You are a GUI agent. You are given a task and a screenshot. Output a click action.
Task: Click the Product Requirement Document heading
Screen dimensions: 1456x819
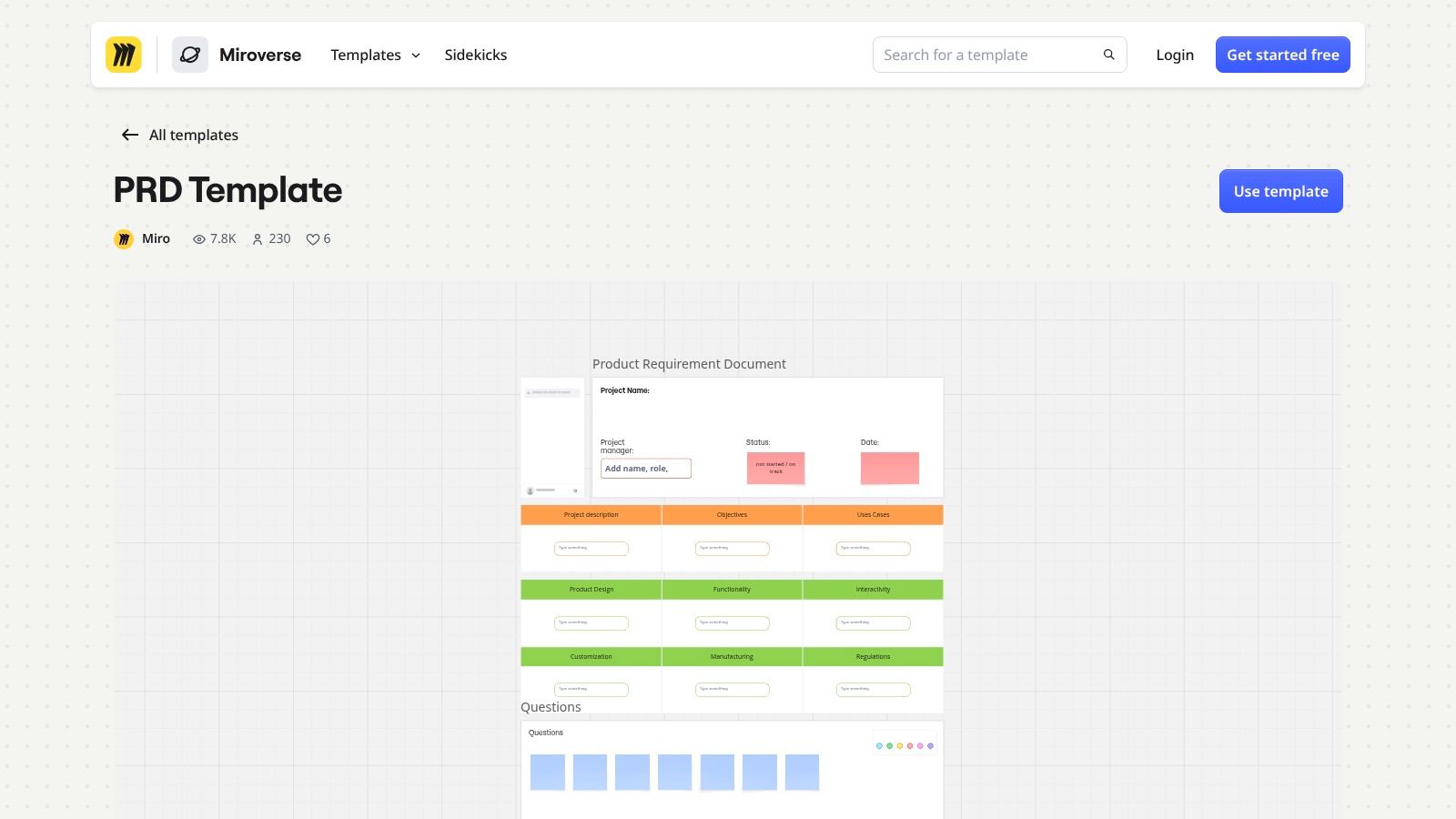(x=689, y=364)
